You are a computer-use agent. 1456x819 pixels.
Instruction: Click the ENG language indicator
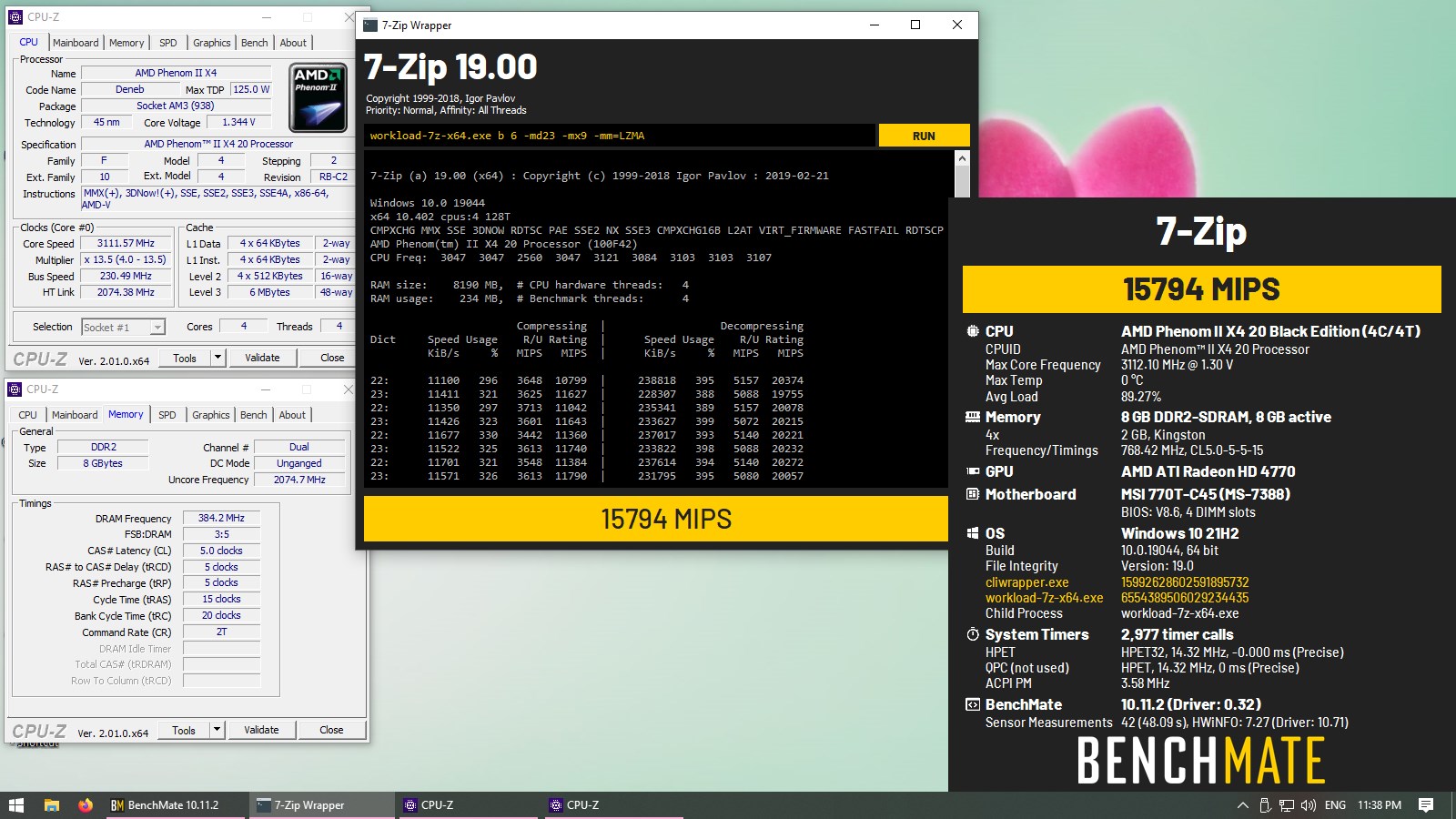coord(1335,805)
